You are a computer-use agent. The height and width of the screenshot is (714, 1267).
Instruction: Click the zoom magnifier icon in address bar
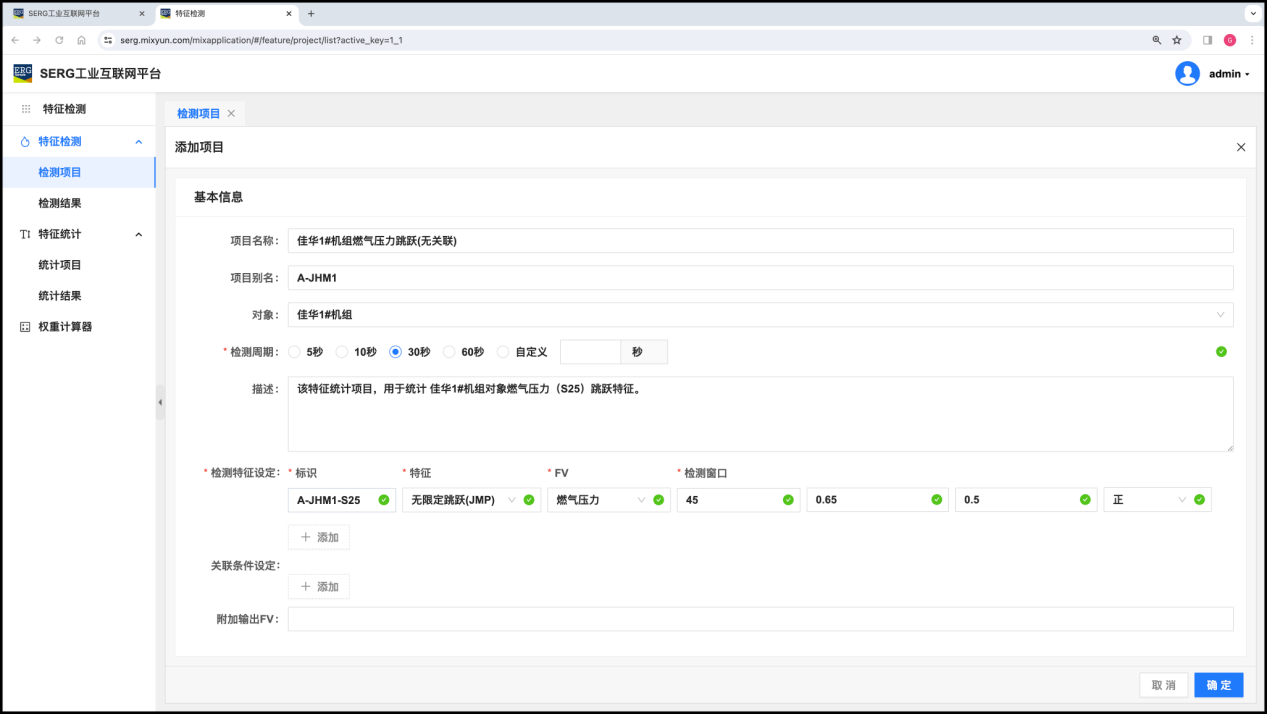click(x=1157, y=40)
